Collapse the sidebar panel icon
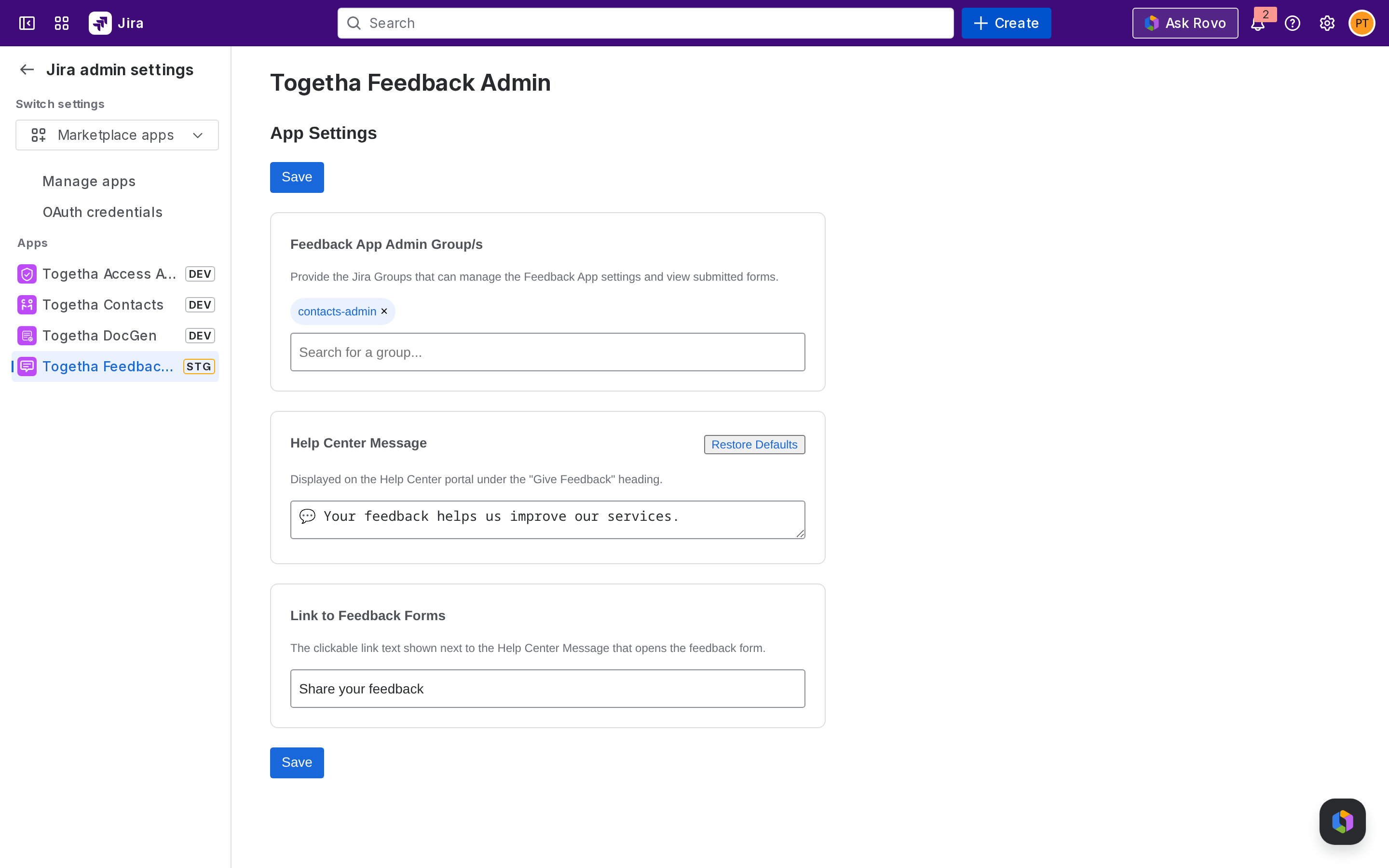 tap(27, 23)
